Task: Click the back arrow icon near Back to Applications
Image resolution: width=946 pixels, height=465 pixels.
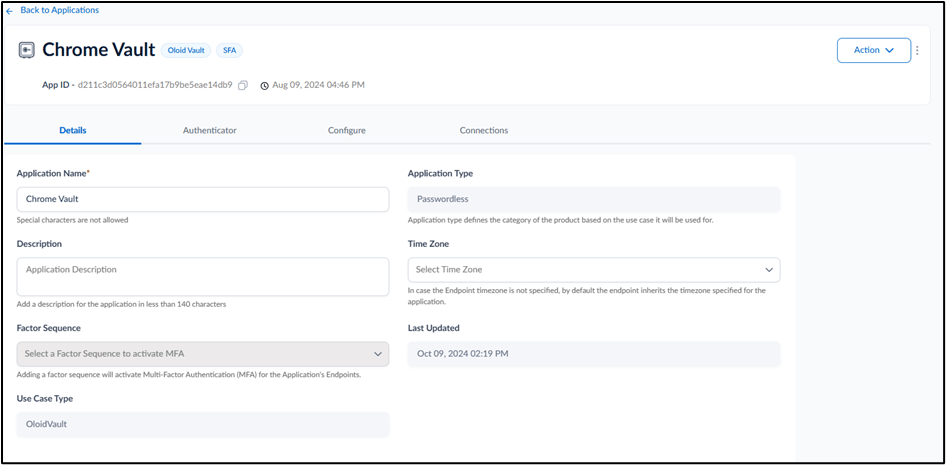Action: (x=9, y=11)
